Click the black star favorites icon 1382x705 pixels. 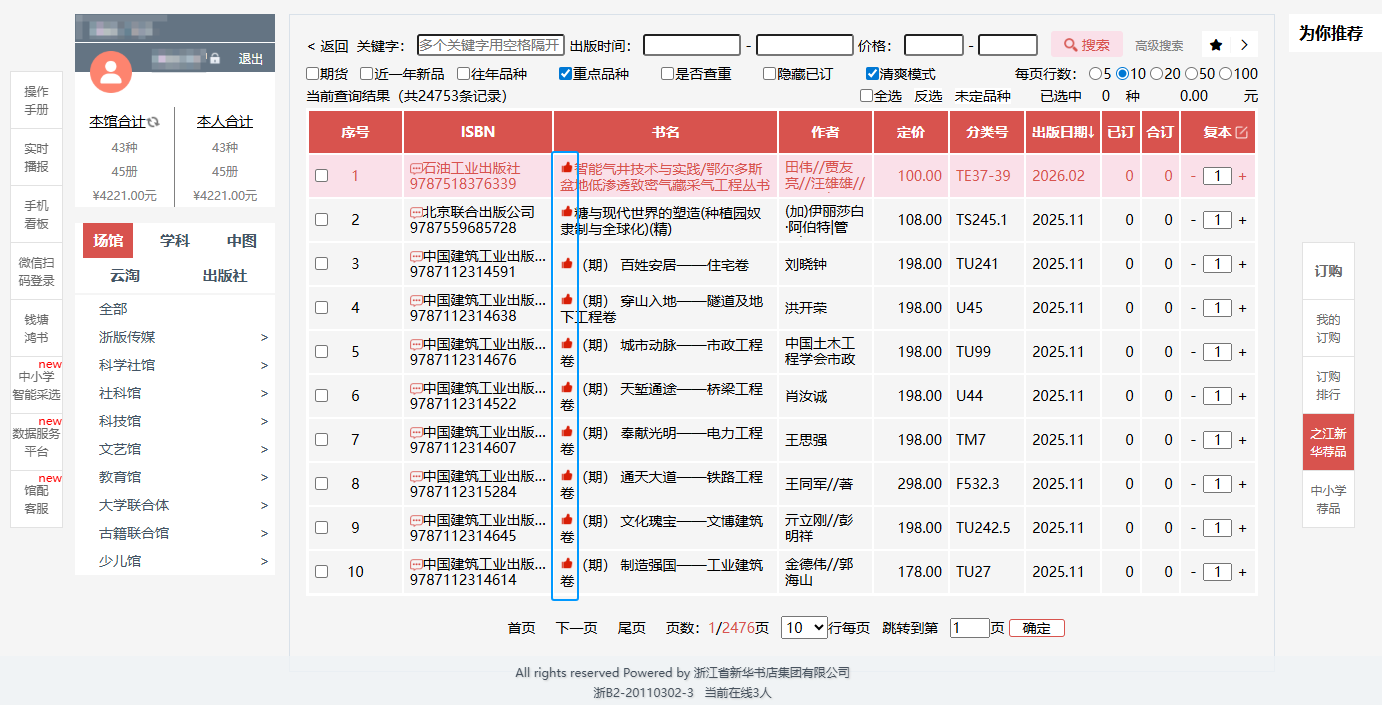[1216, 45]
